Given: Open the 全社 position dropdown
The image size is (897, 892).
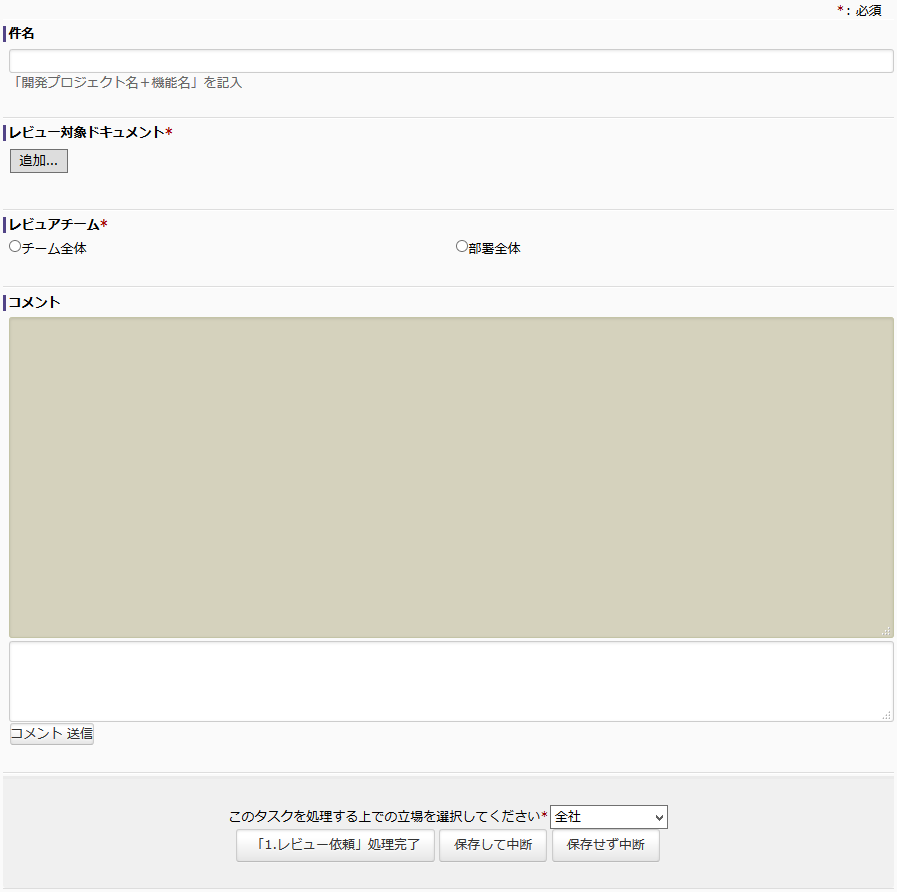Looking at the screenshot, I should tap(608, 817).
